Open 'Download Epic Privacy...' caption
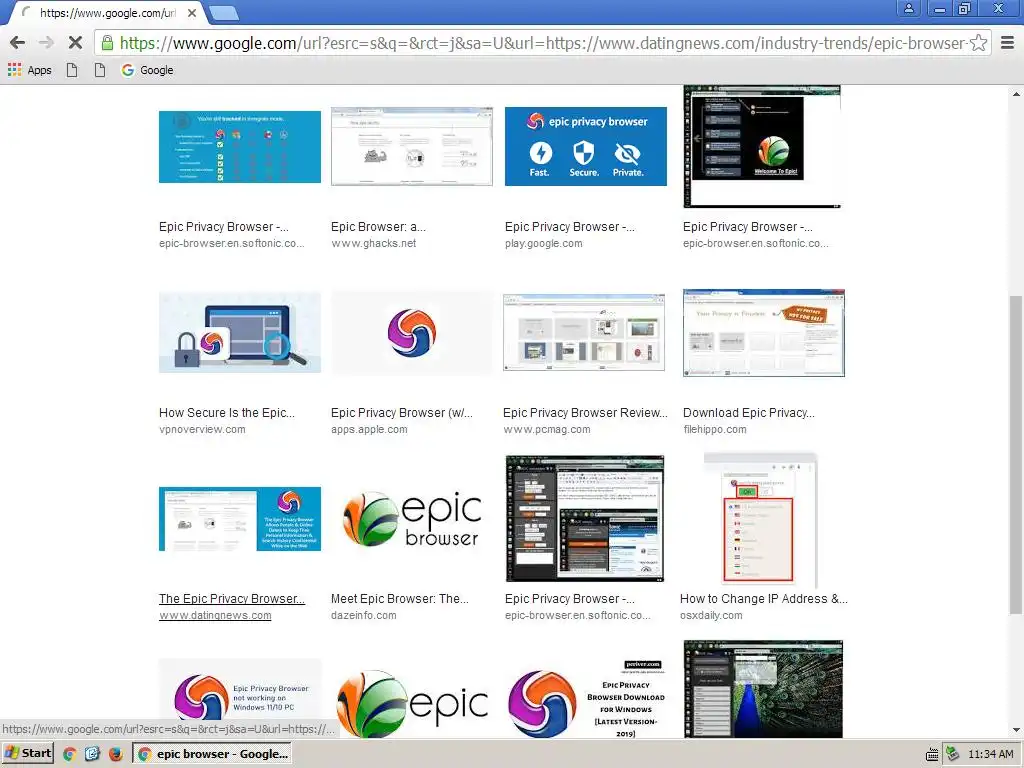Viewport: 1024px width, 768px height. click(748, 413)
